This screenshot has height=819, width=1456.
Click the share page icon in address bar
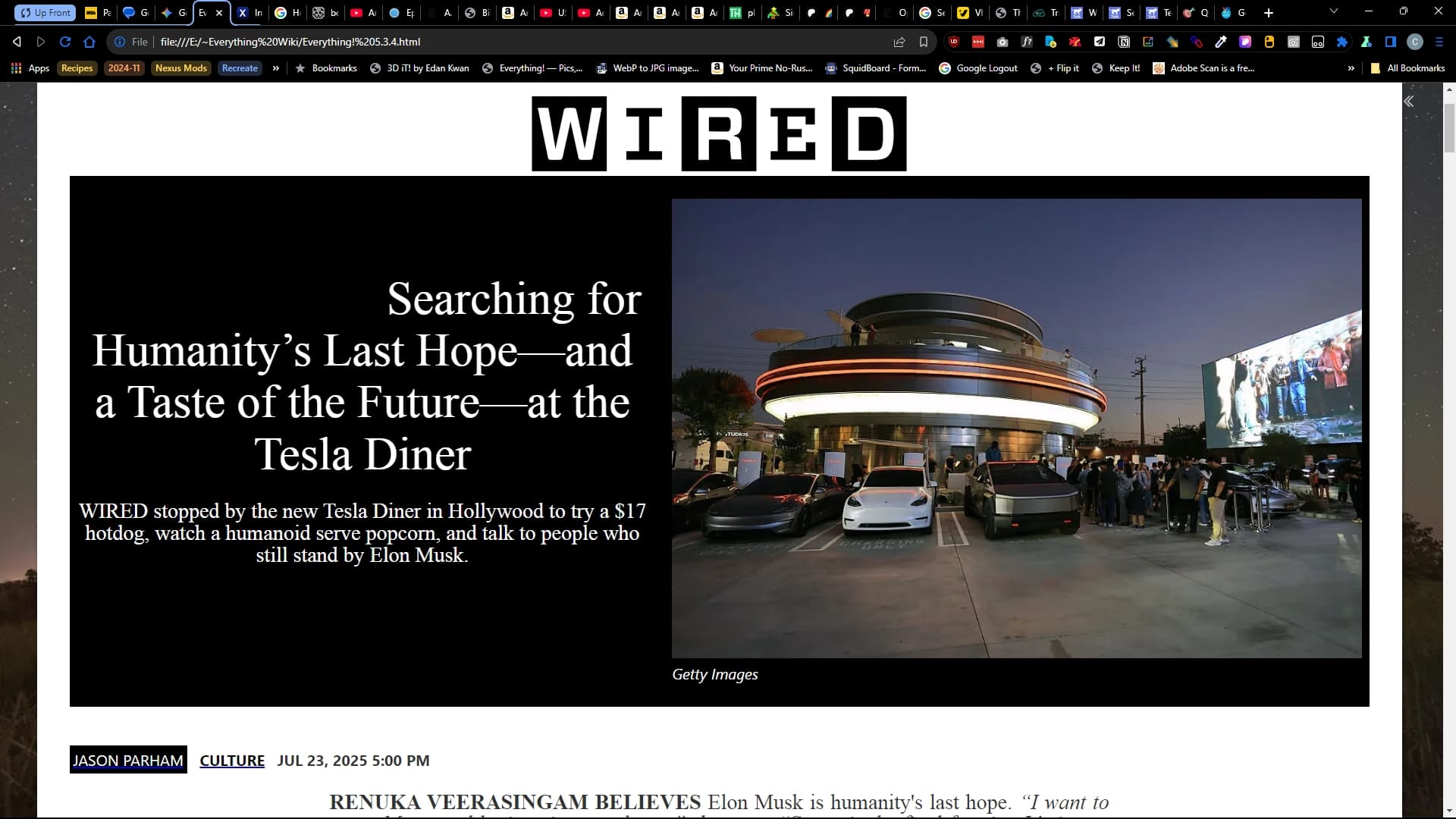click(899, 42)
